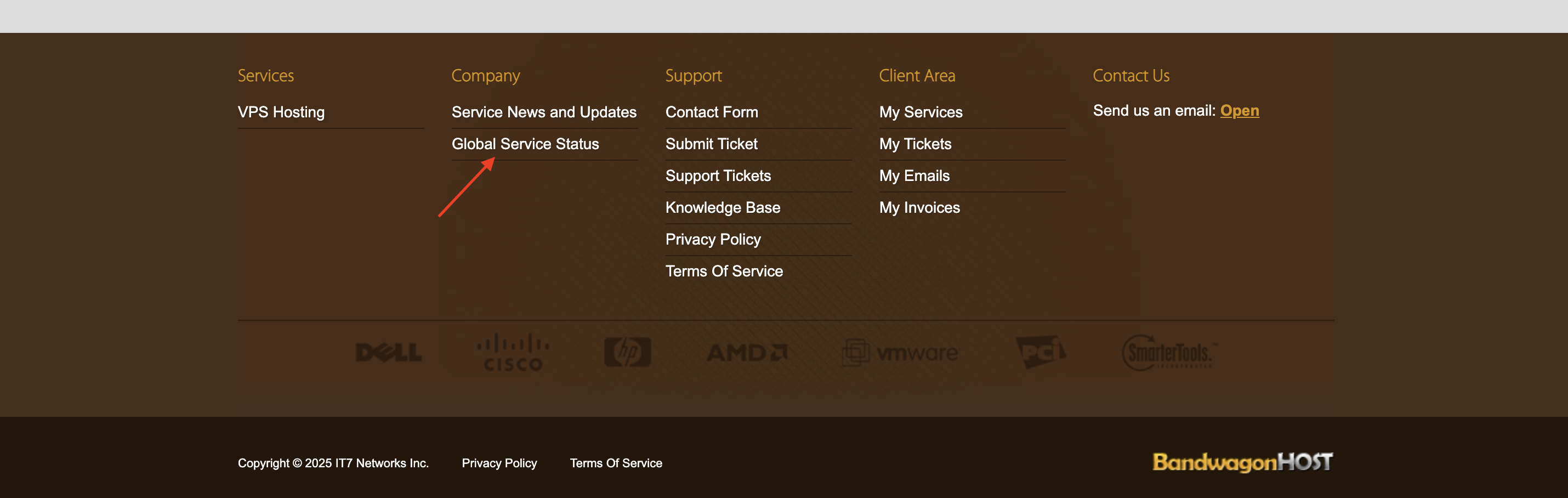Open Service News and Updates
1568x498 pixels.
tap(543, 112)
